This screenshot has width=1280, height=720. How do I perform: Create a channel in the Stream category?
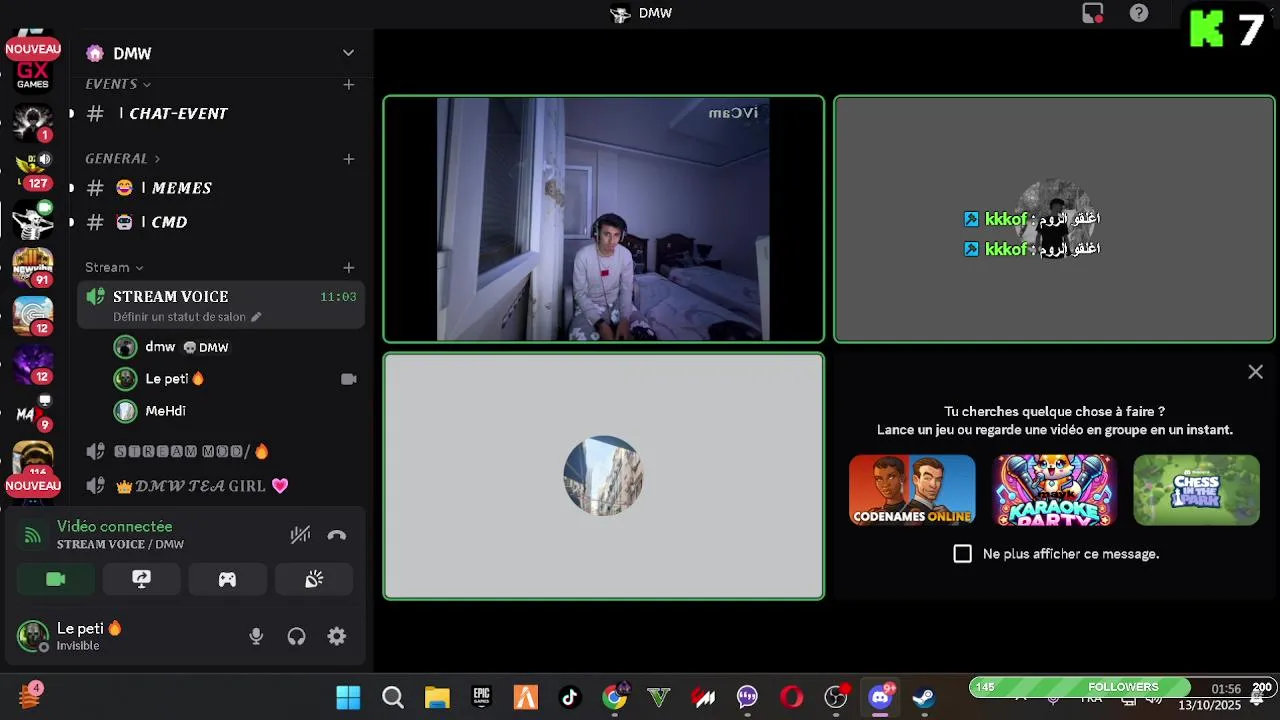coord(349,267)
